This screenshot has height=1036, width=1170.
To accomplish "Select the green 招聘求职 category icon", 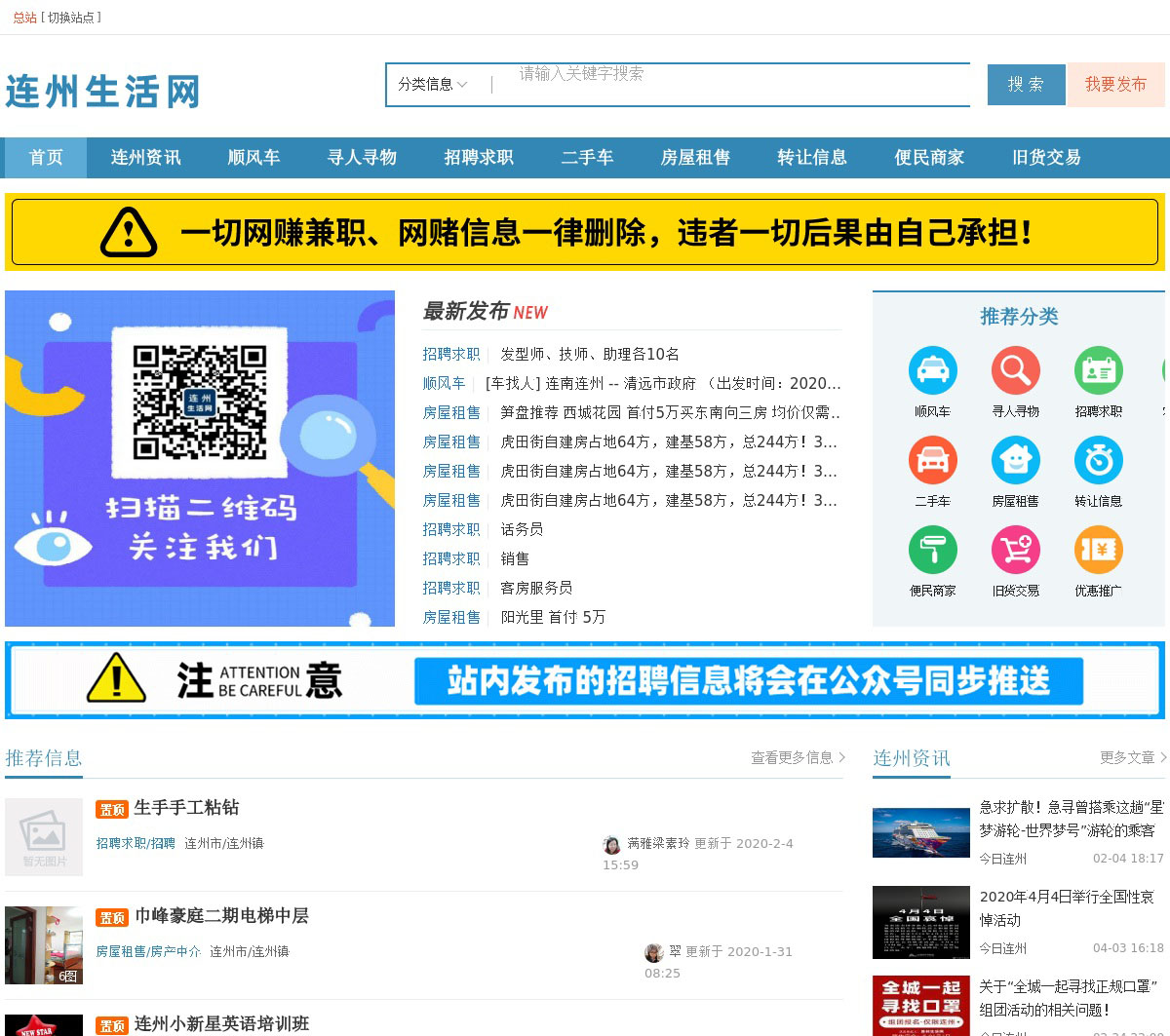I will coord(1098,371).
